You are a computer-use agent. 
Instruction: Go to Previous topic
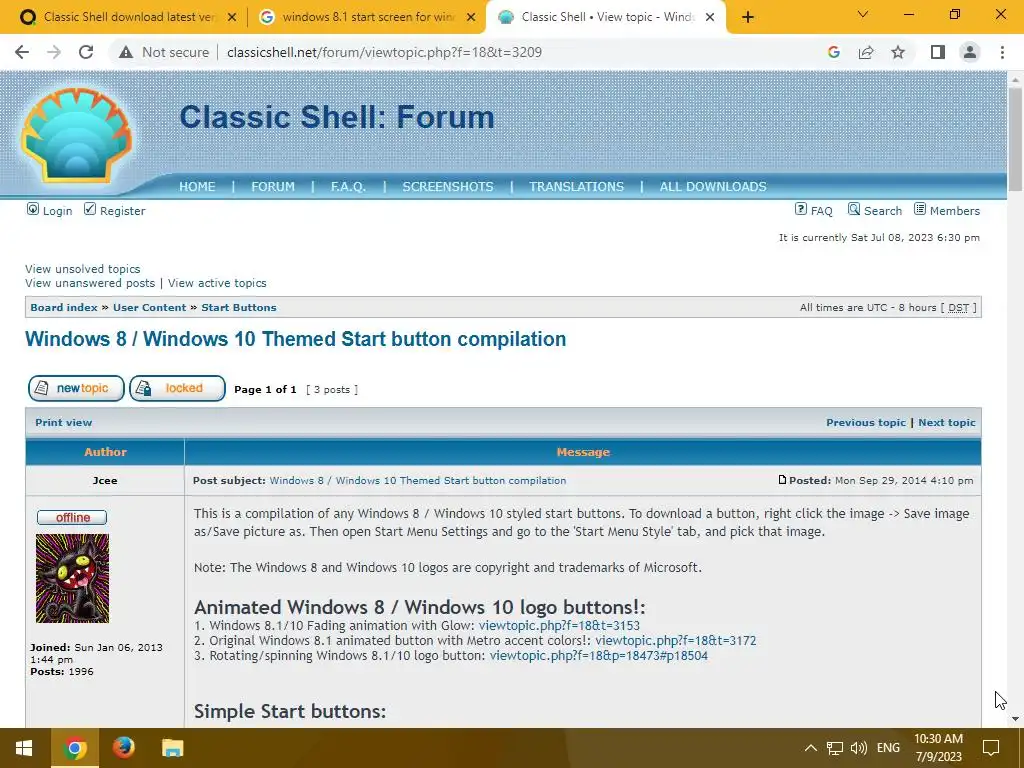[866, 423]
